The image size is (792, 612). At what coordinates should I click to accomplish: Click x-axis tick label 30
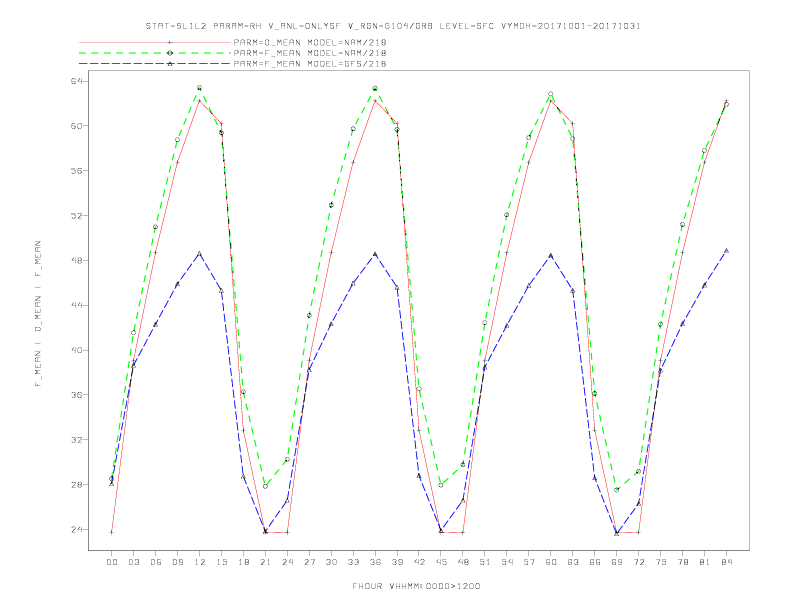pyautogui.click(x=331, y=562)
